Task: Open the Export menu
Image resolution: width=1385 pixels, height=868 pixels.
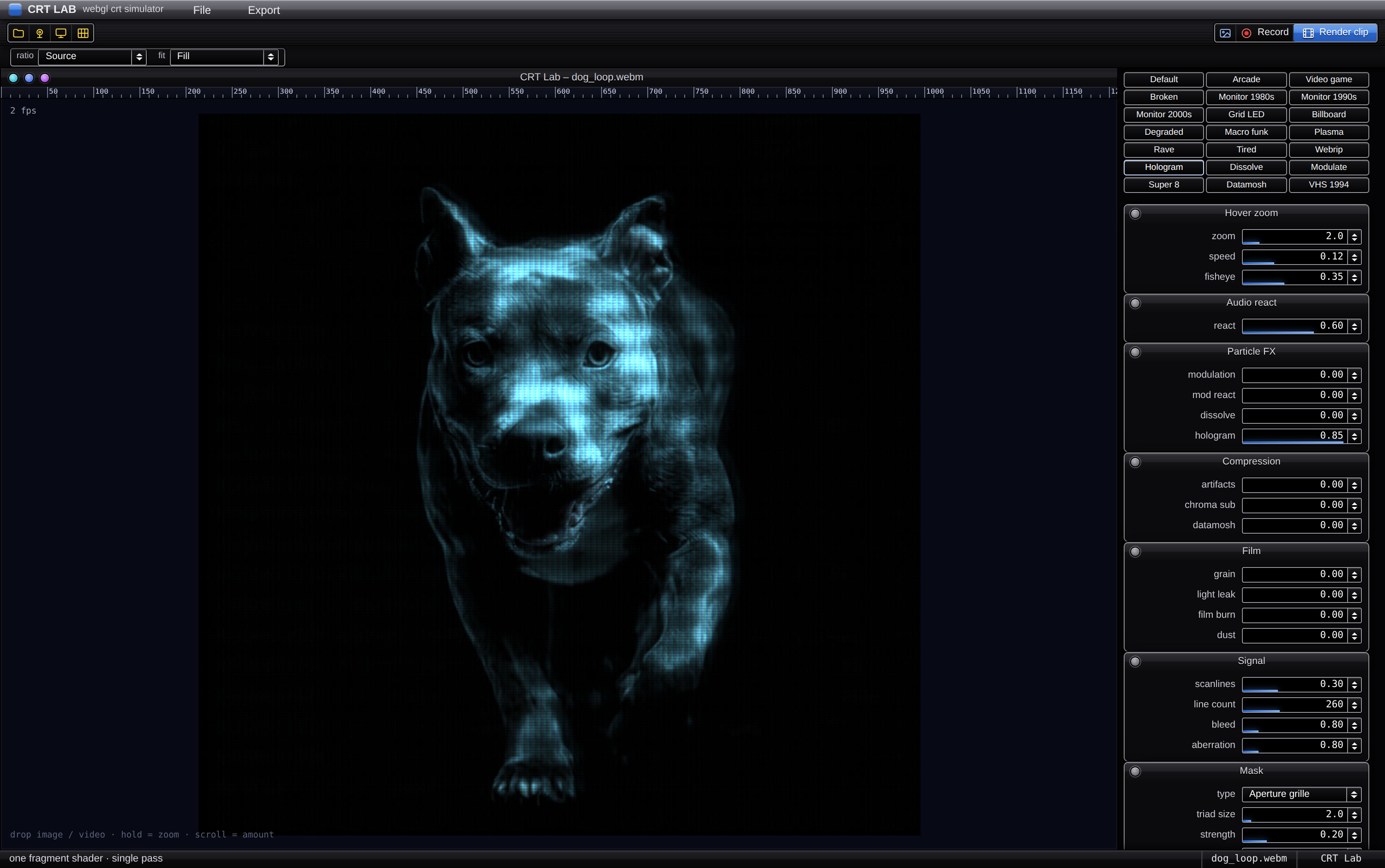Action: click(x=264, y=10)
